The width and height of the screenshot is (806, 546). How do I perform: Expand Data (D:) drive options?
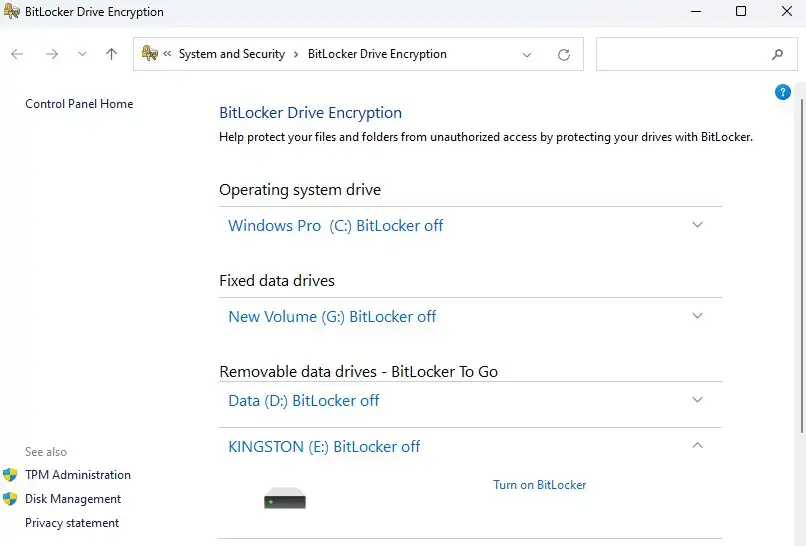tap(698, 399)
